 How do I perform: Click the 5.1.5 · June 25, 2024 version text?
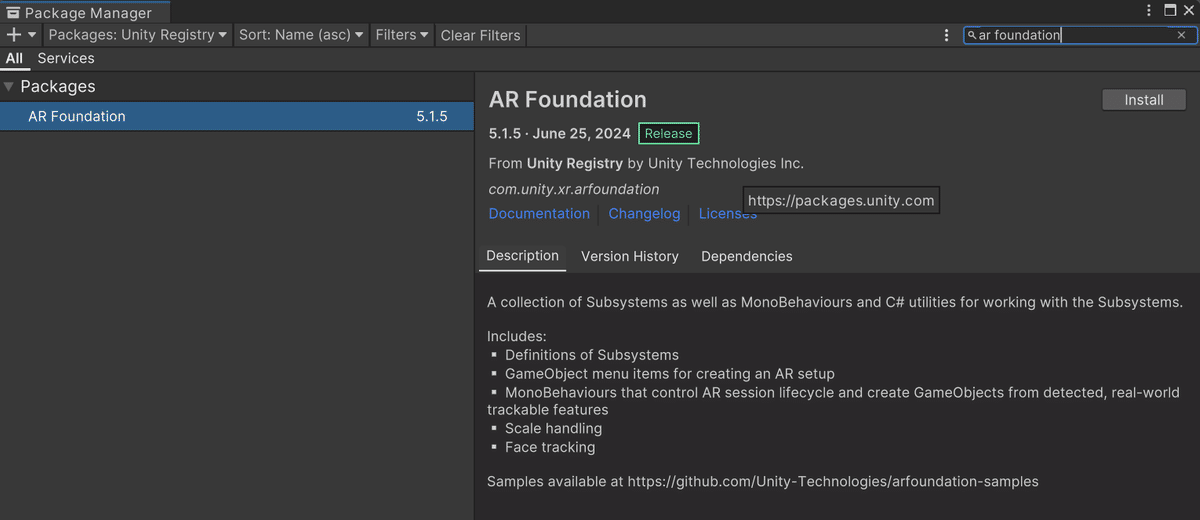(x=560, y=133)
